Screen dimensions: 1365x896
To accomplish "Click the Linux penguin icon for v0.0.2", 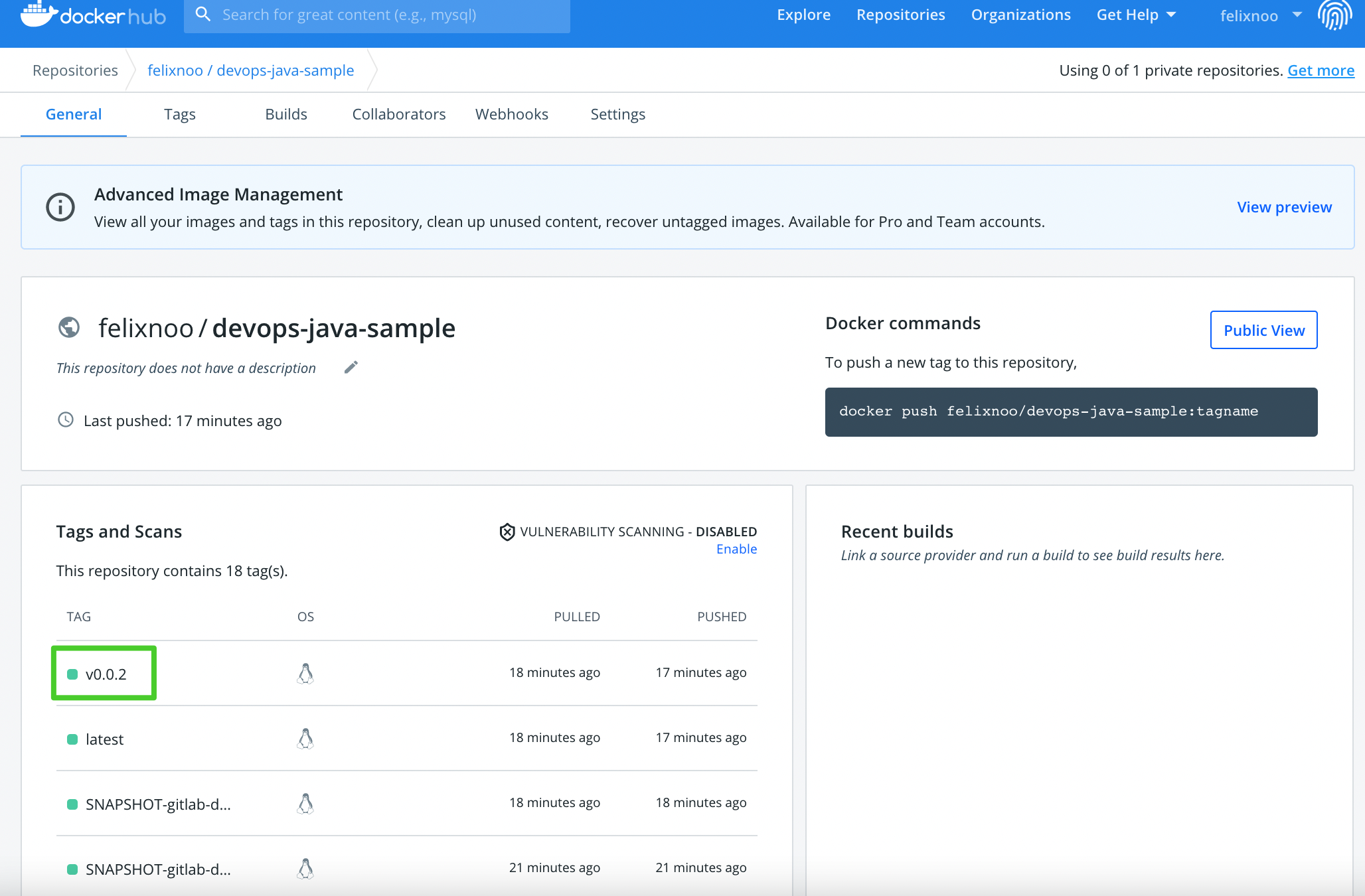I will 305,673.
